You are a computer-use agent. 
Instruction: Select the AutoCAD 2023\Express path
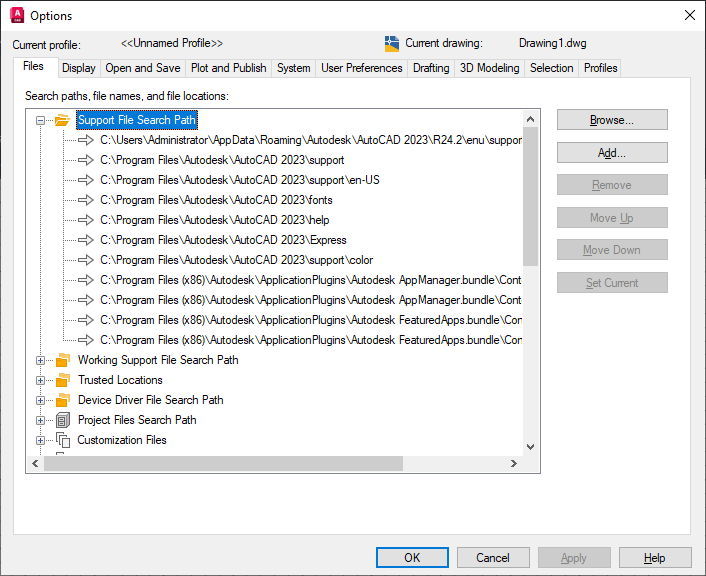point(223,240)
